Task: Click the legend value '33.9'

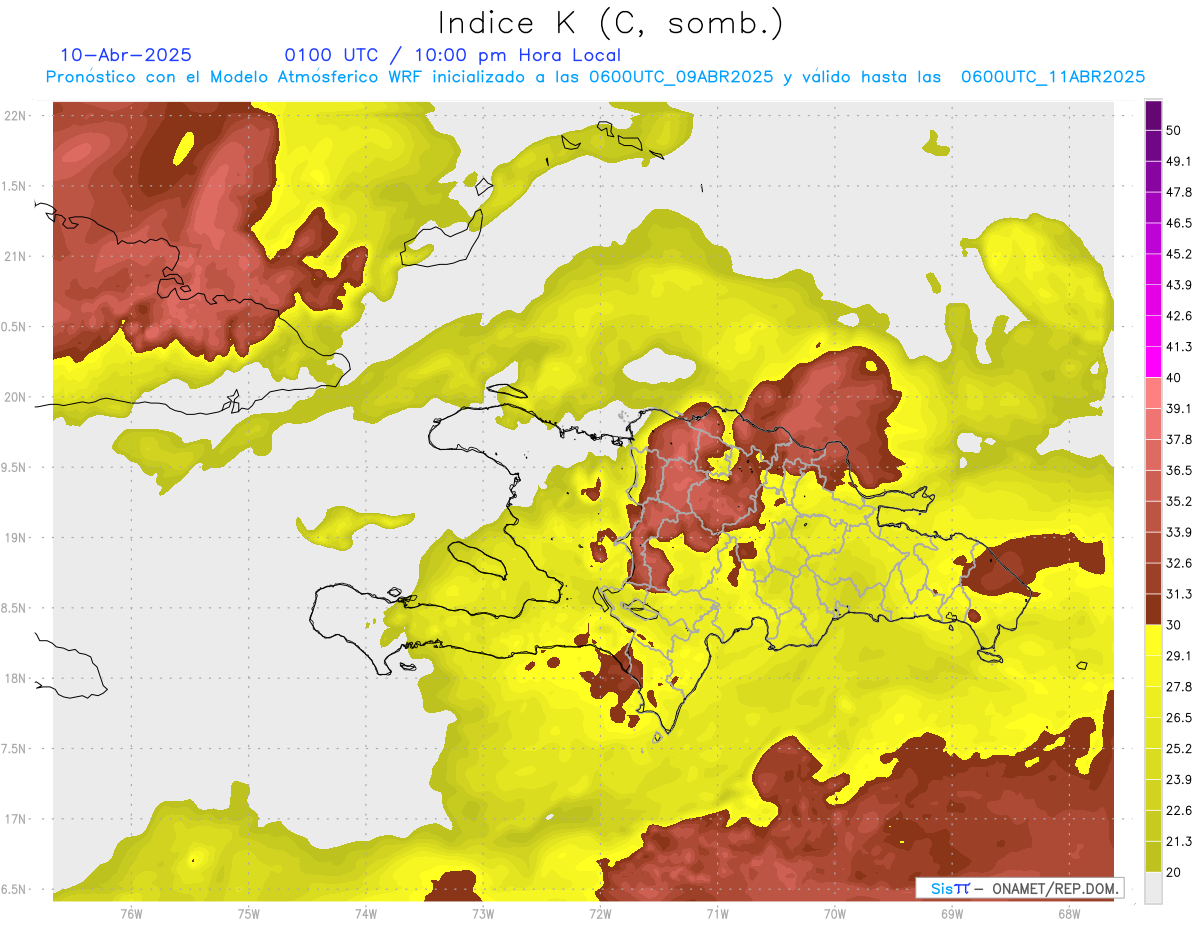Action: click(x=1179, y=532)
